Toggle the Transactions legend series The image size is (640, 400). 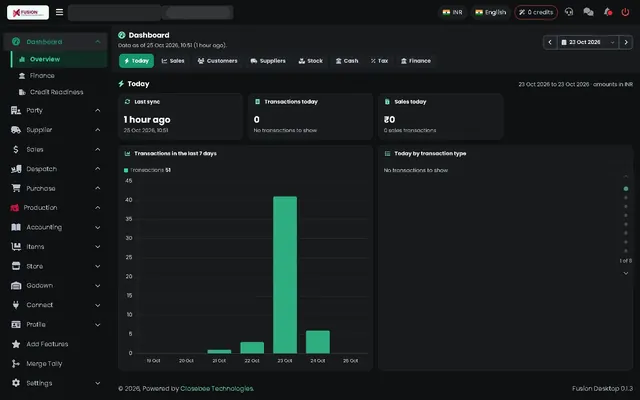point(147,170)
